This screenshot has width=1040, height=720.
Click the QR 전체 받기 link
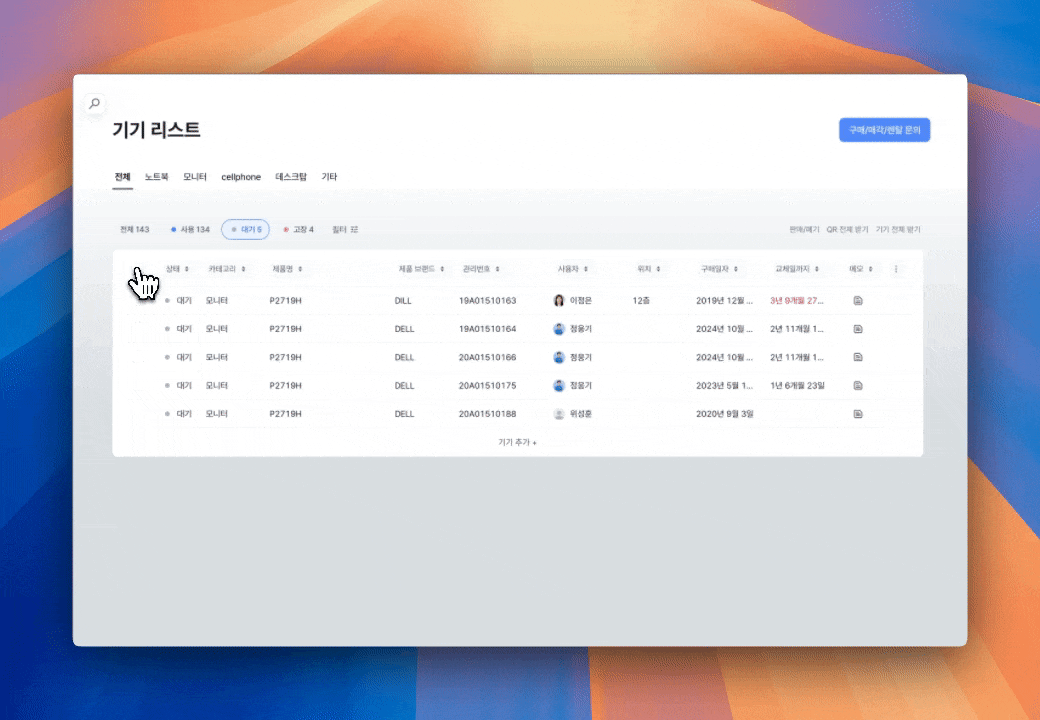847,230
